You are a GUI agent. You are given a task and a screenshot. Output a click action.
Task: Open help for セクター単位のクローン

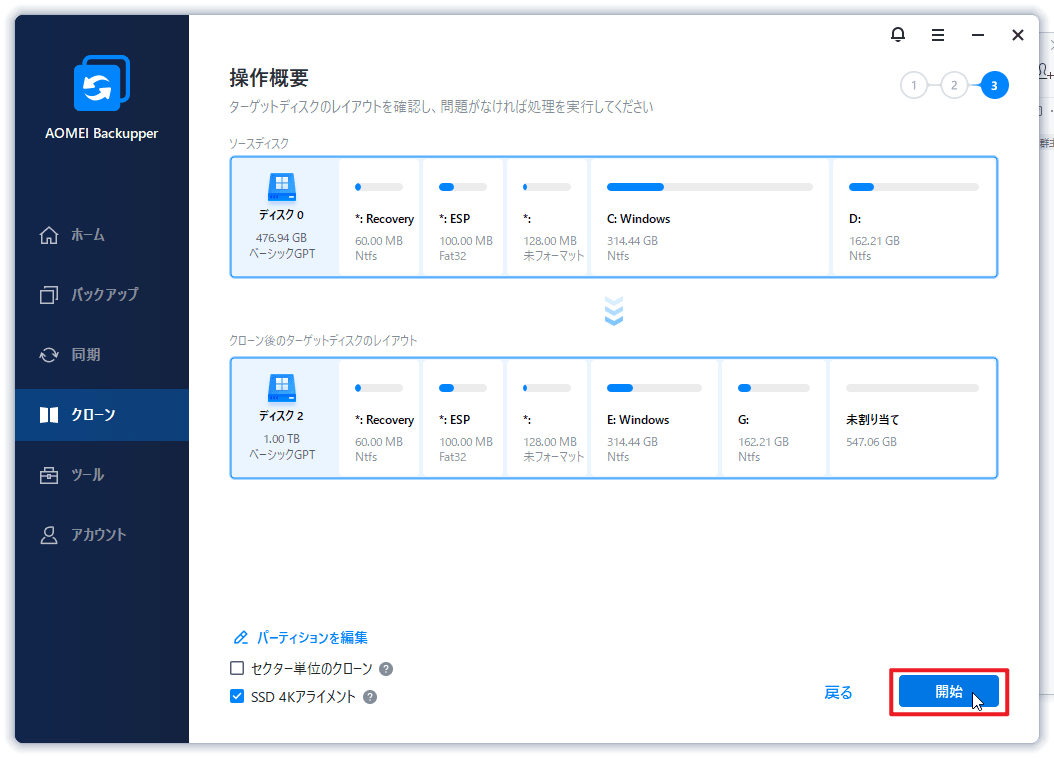tap(386, 669)
